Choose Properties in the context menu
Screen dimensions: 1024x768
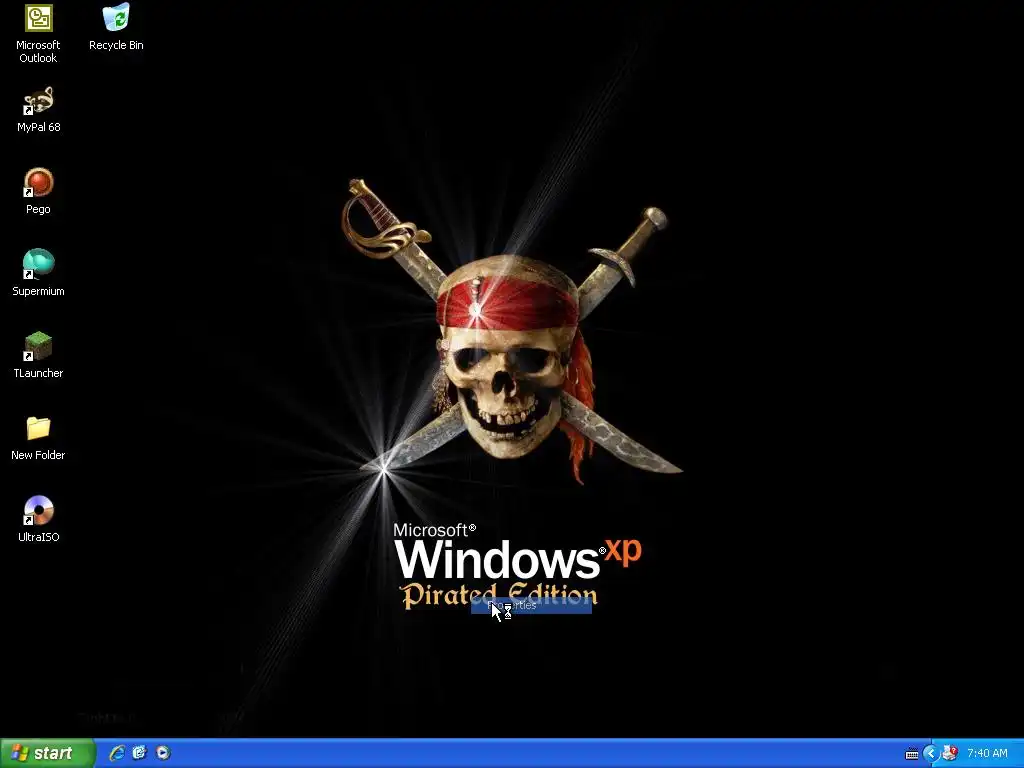click(531, 605)
